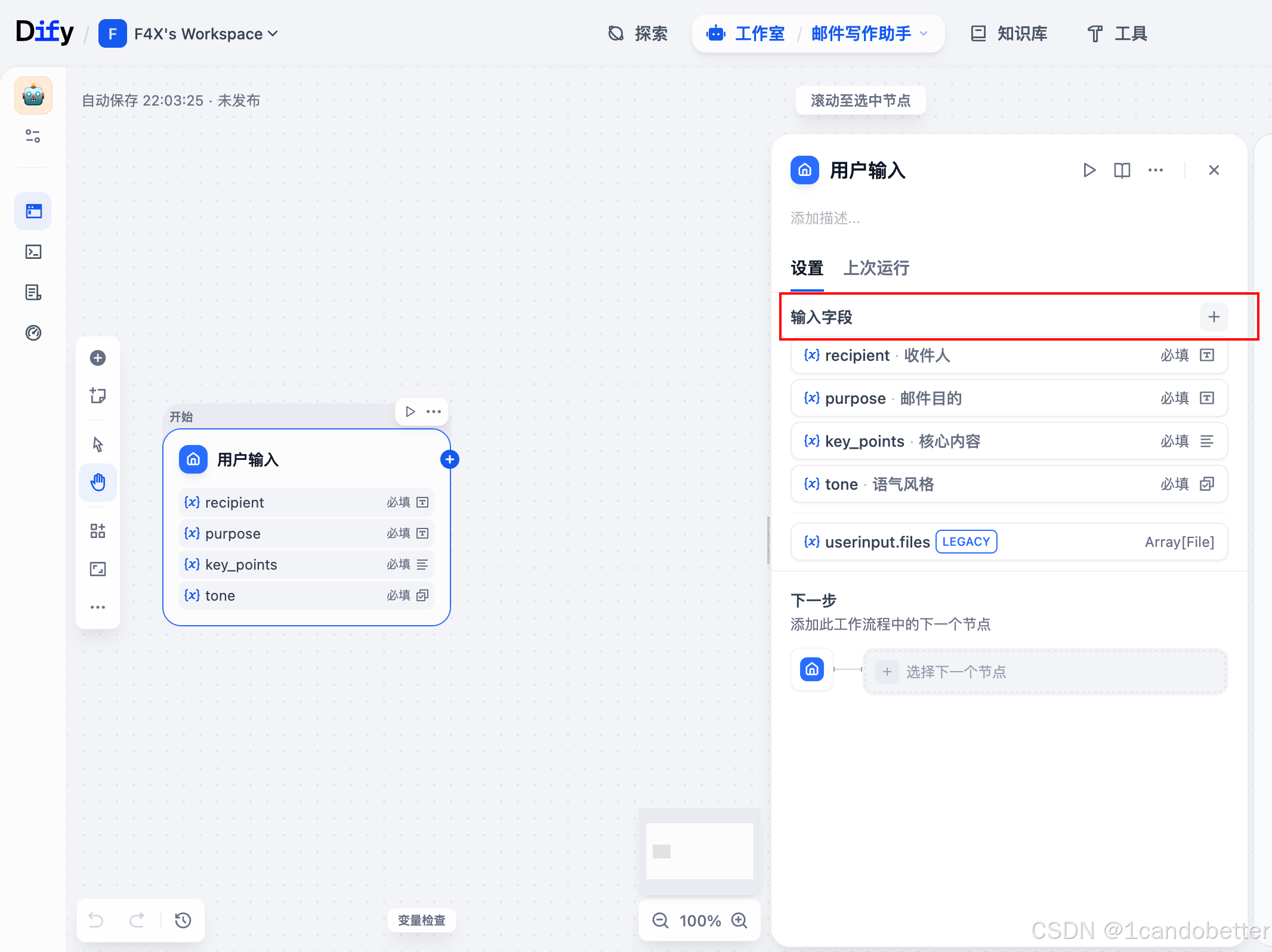Activate the hand pan mode tool

98,482
